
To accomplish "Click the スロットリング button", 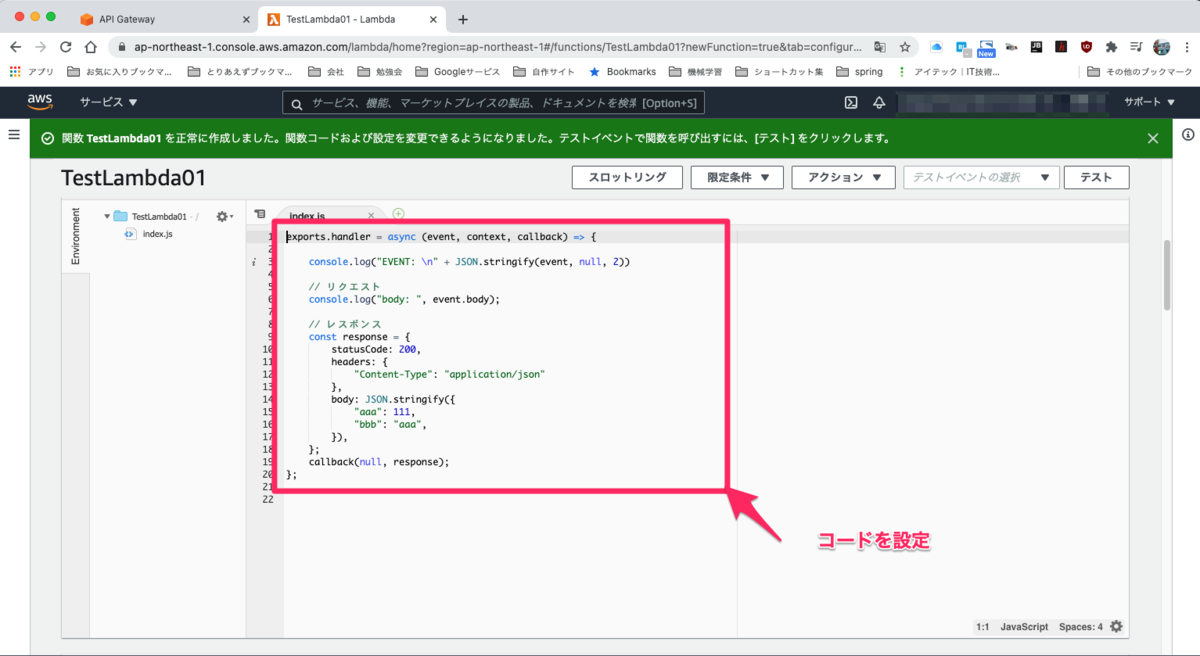I will pyautogui.click(x=627, y=177).
